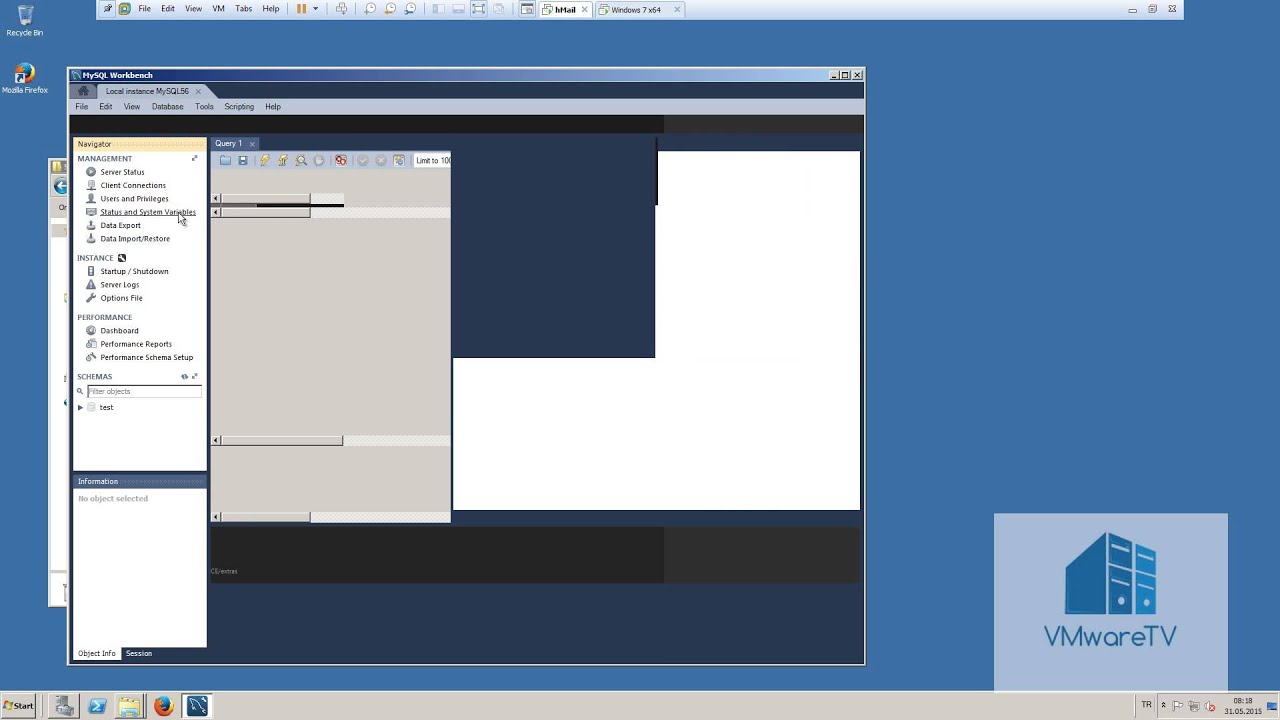The image size is (1280, 720).
Task: Open Workbench File menu
Action: (82, 106)
